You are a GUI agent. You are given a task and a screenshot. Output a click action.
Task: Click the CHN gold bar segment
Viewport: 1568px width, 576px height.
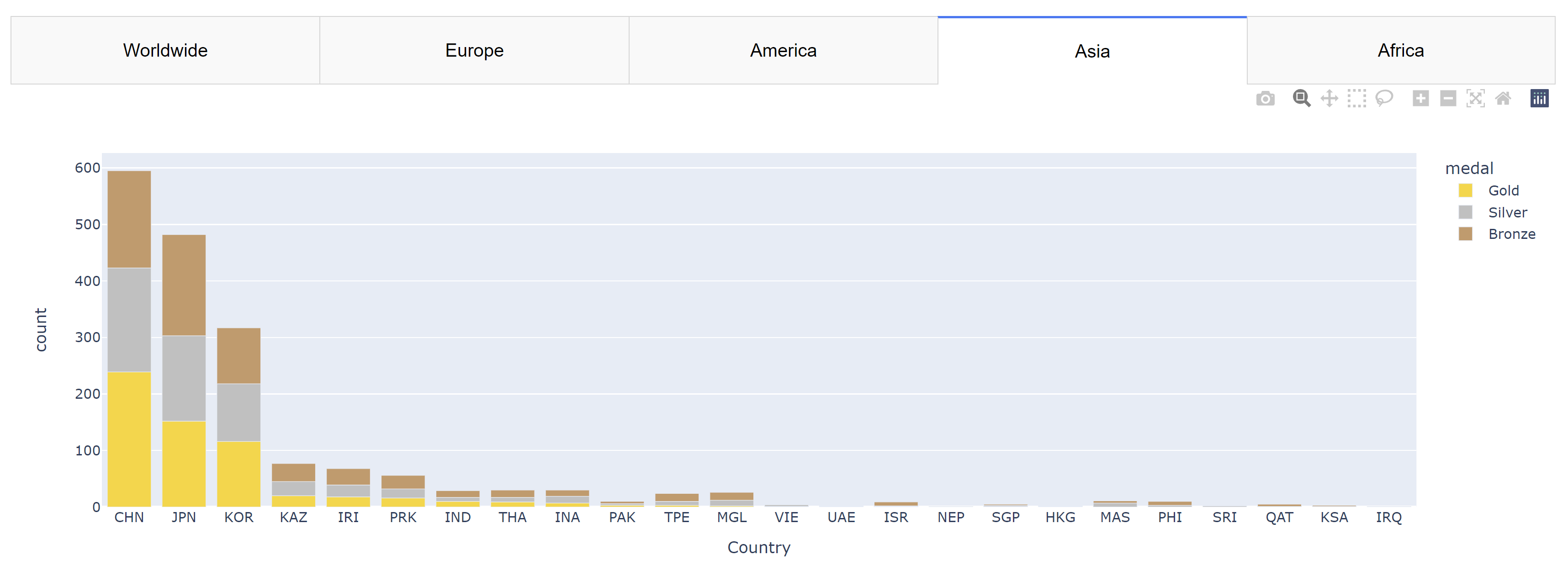point(129,439)
